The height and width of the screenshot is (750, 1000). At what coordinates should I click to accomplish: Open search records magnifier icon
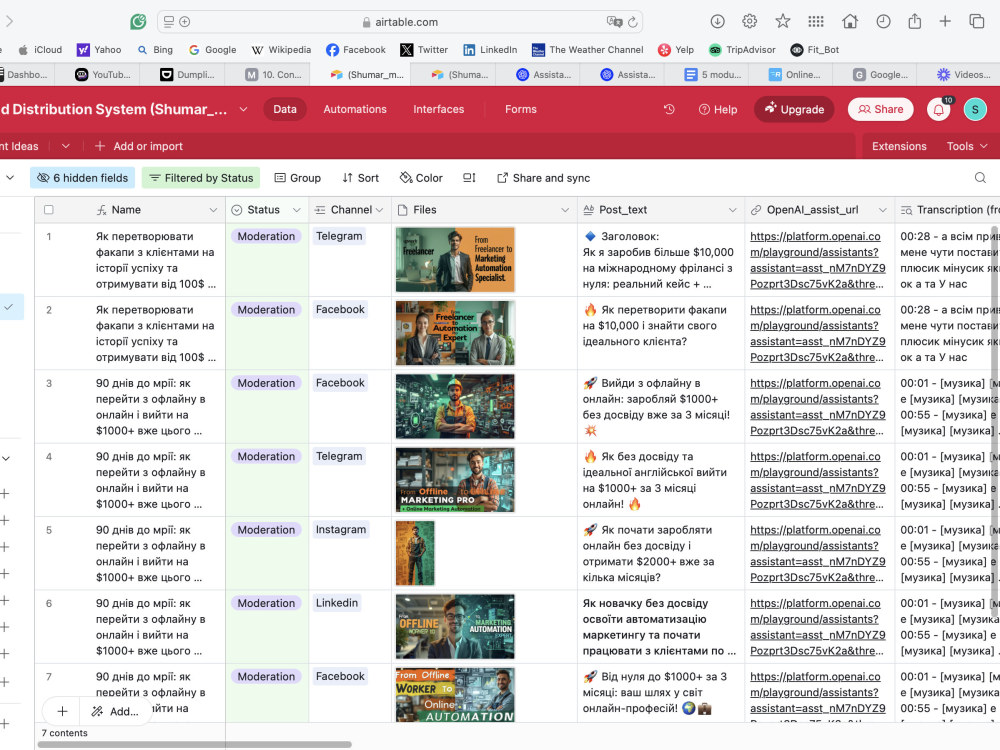(980, 178)
